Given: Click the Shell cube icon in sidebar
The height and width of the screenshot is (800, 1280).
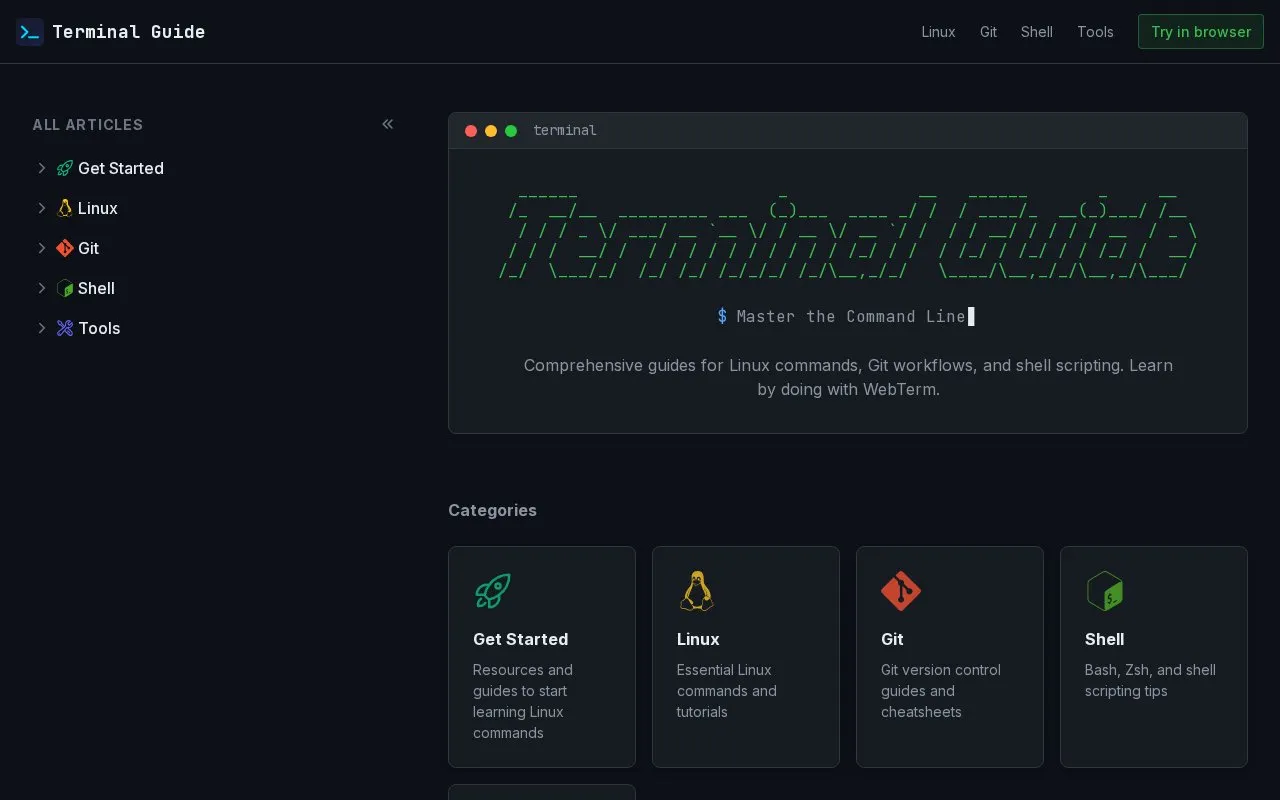Looking at the screenshot, I should tap(65, 288).
